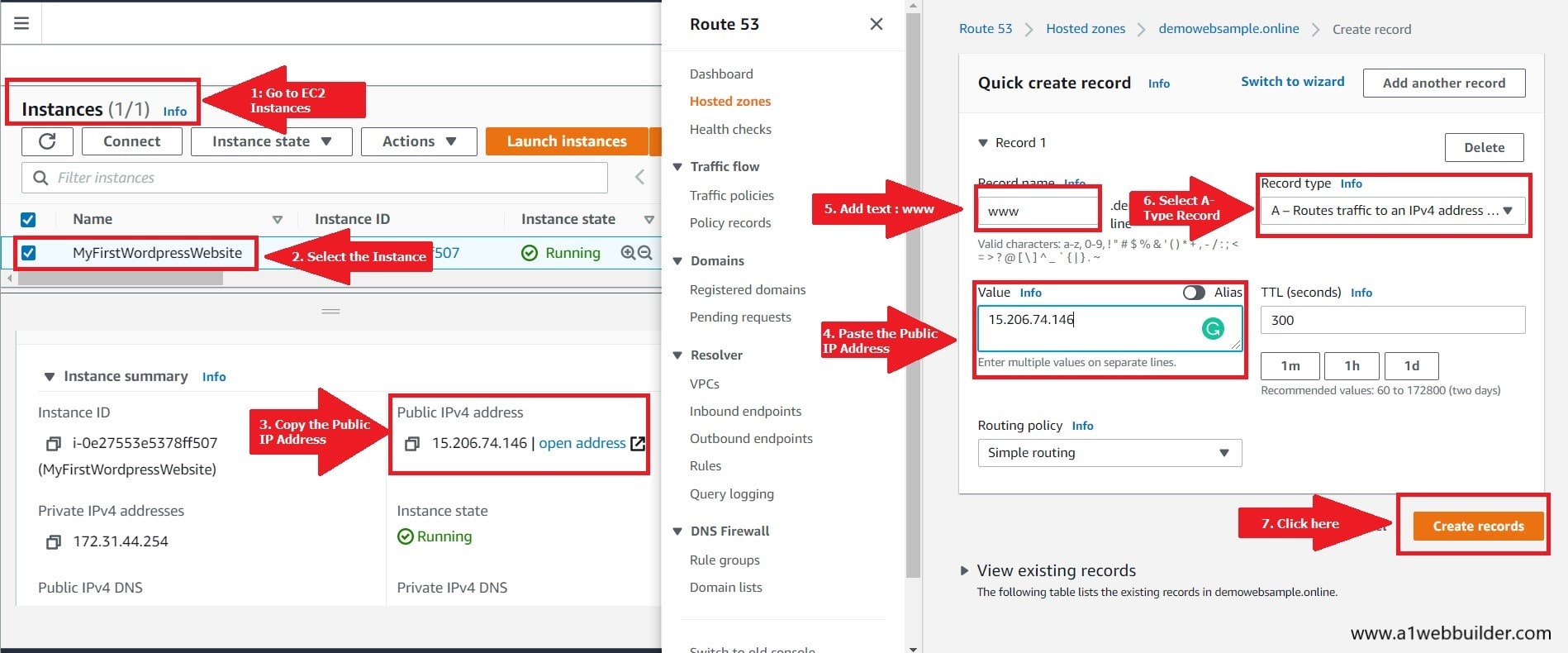
Task: Copy the private IPv4 address 172.31.44.254
Action: (x=53, y=542)
